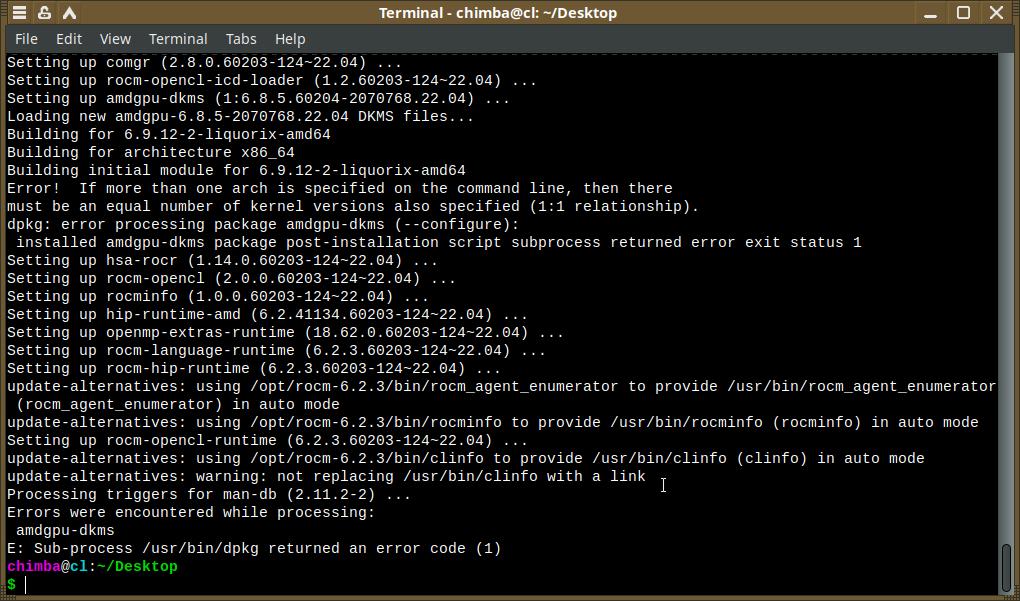The image size is (1020, 601).
Task: Click the line 'Setting up comgr (2.8.0.60203-124~22.04)'
Action: (x=205, y=62)
